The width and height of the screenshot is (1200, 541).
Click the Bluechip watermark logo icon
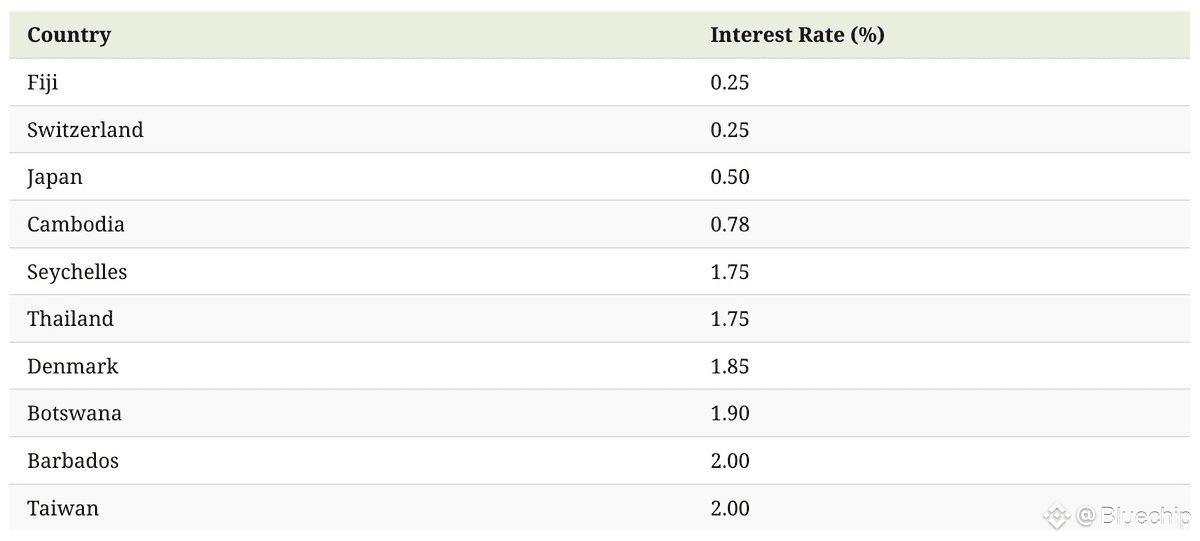(1057, 516)
